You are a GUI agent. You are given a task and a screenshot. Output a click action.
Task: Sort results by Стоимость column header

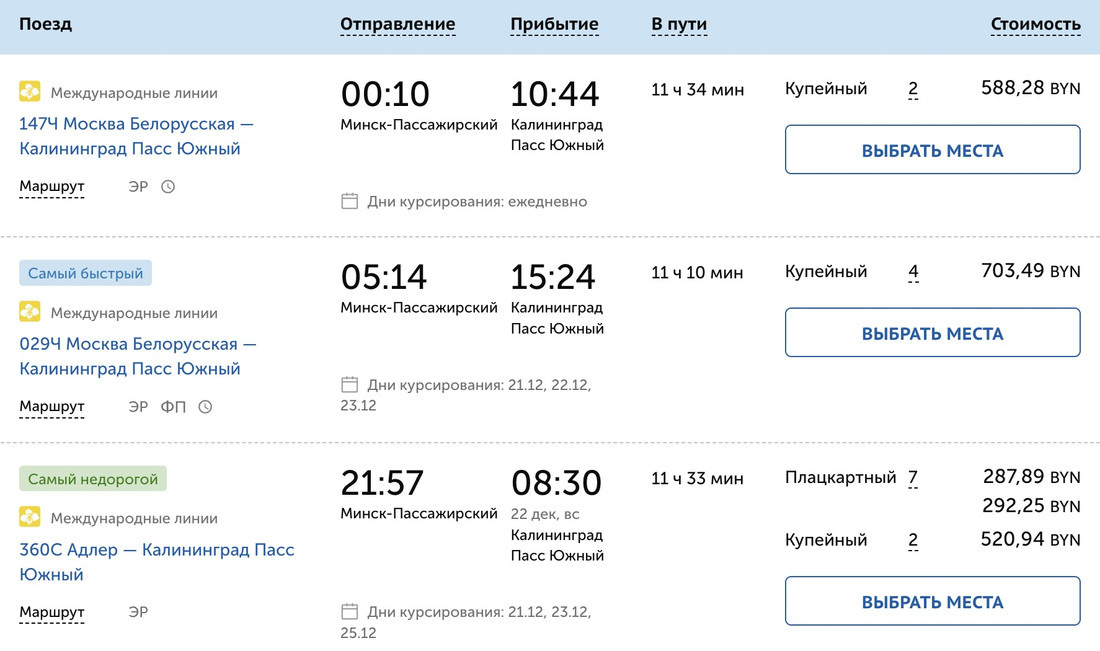coord(1035,24)
